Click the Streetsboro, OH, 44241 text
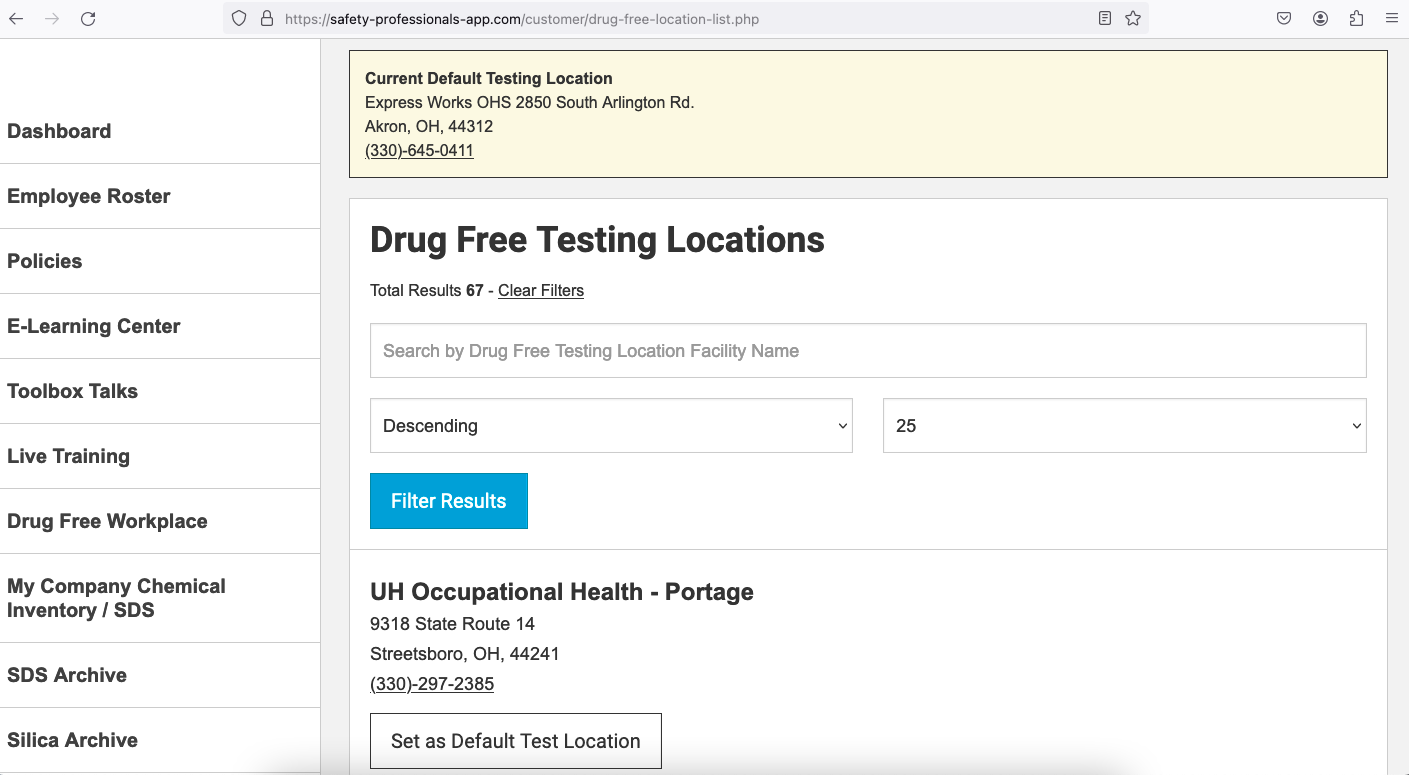 (465, 654)
